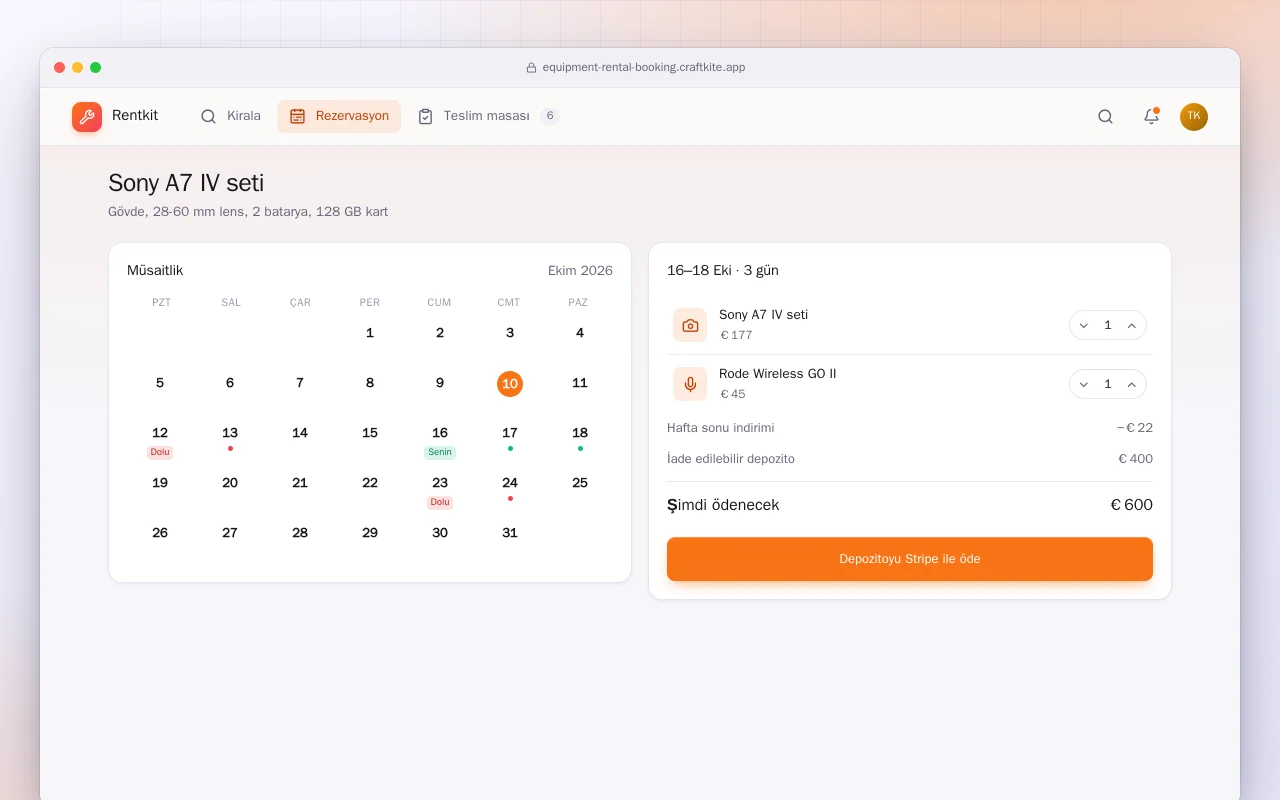Select October 12 marked Dolu

click(x=160, y=440)
